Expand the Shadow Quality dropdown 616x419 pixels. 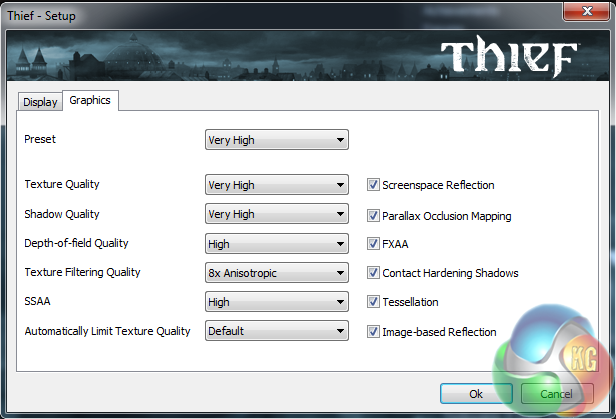point(277,214)
